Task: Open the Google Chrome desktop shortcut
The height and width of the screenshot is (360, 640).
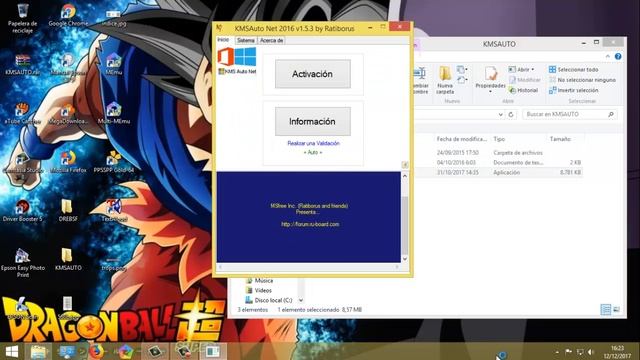Action: coord(68,16)
